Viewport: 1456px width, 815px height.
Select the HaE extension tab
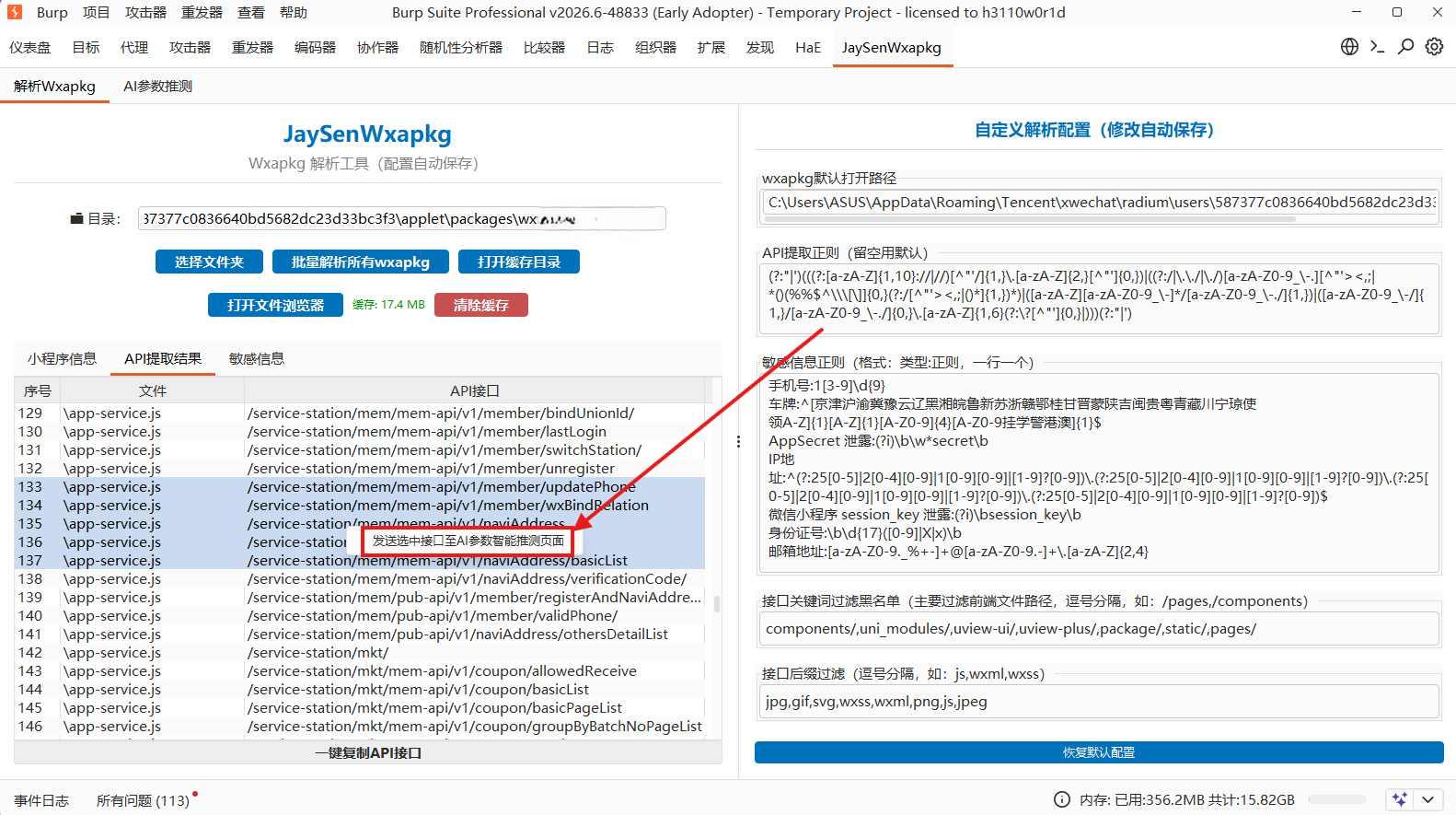pos(808,48)
